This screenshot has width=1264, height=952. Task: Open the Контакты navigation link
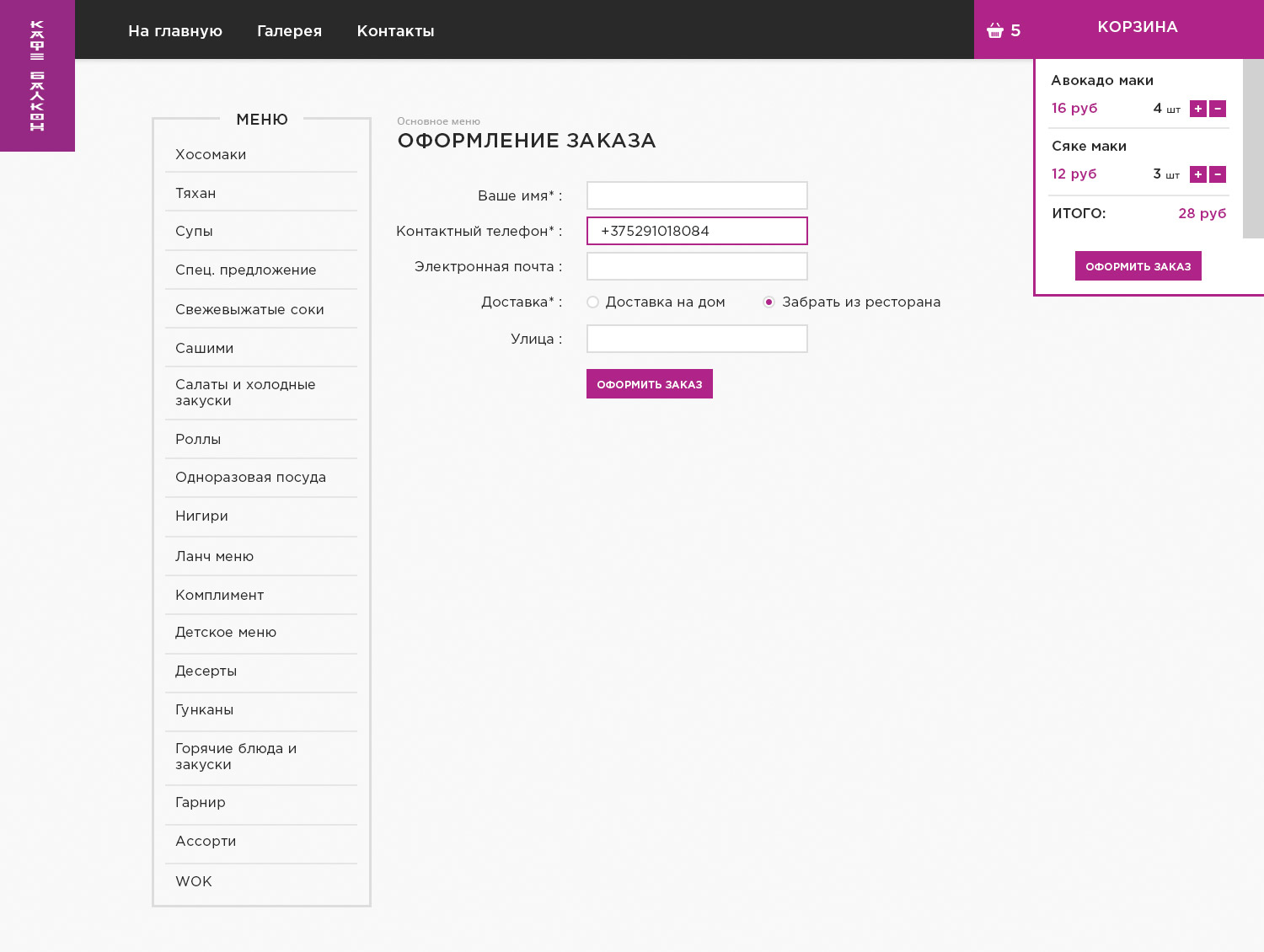[x=395, y=31]
